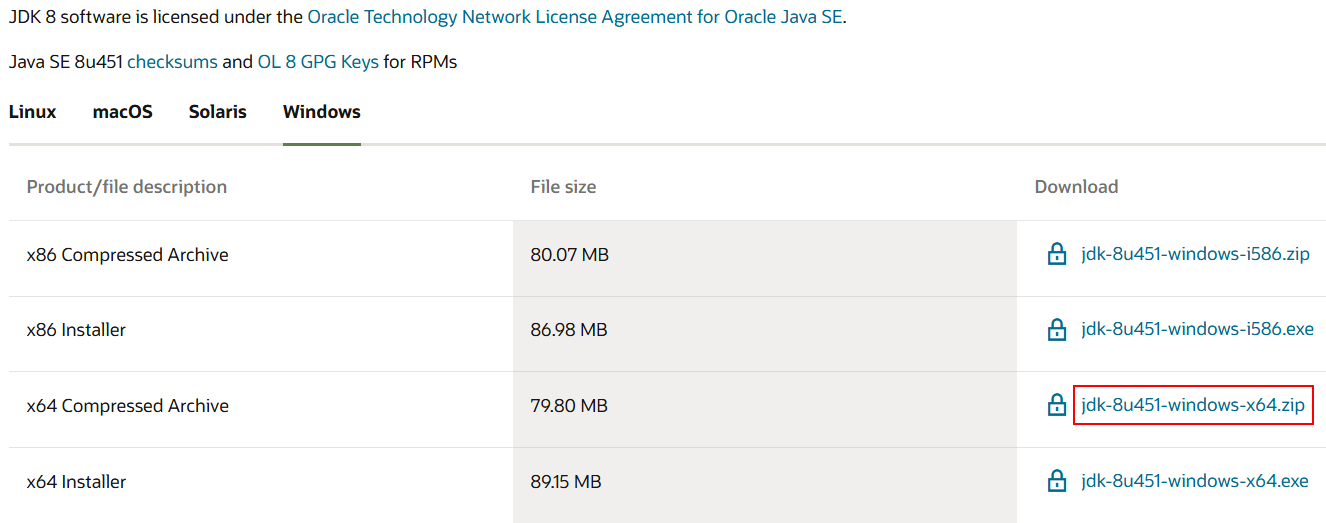The image size is (1326, 523).
Task: Click the x64 Compressed Archive description
Action: coord(128,406)
